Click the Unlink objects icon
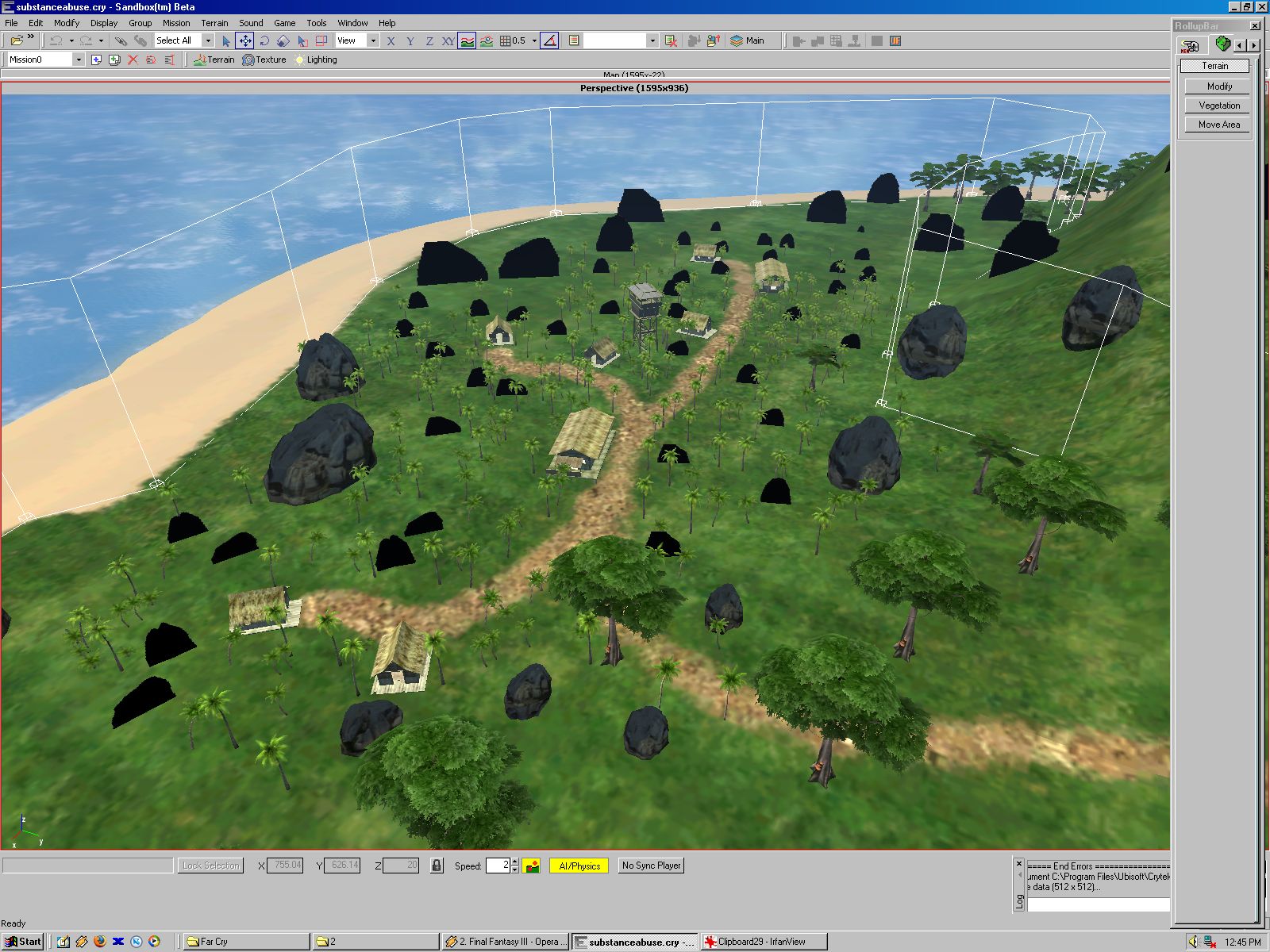The image size is (1270, 952). pyautogui.click(x=140, y=40)
